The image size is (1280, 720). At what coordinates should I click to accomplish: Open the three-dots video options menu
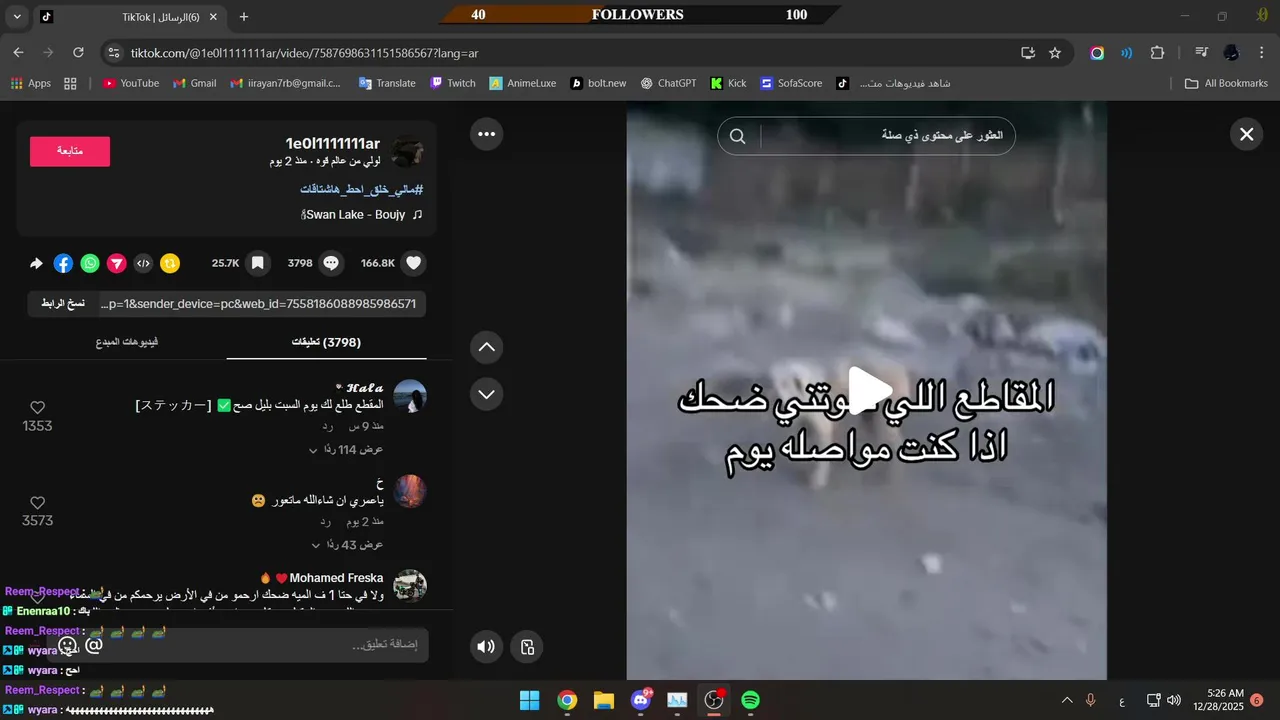tap(486, 133)
